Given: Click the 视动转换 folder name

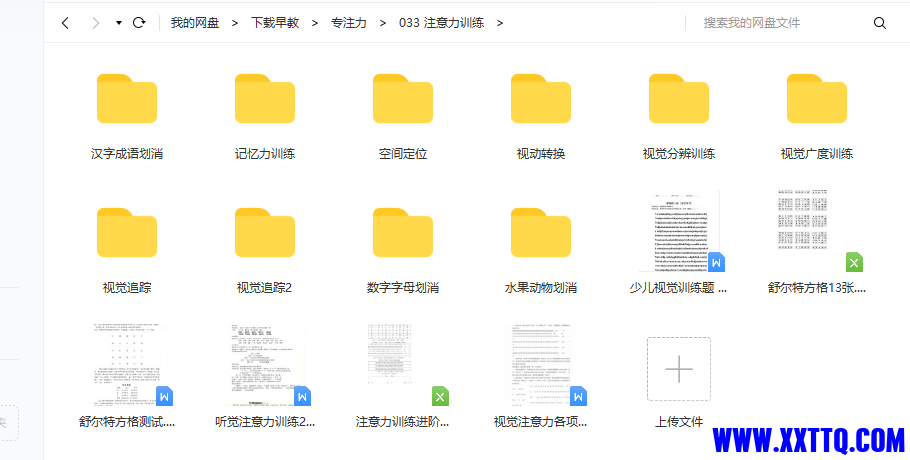Looking at the screenshot, I should click(541, 154).
